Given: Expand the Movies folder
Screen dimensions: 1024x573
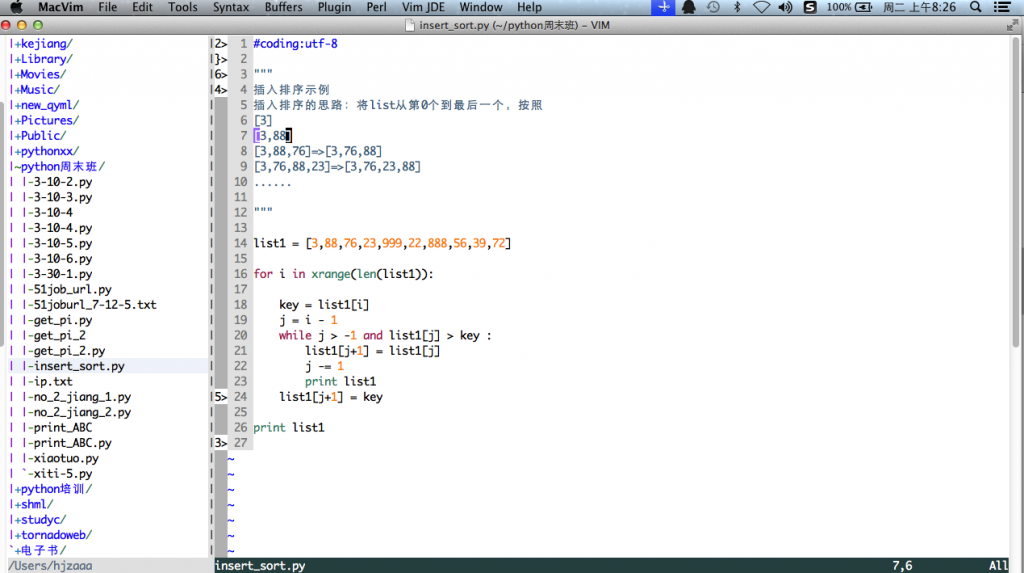Looking at the screenshot, I should click(x=40, y=74).
